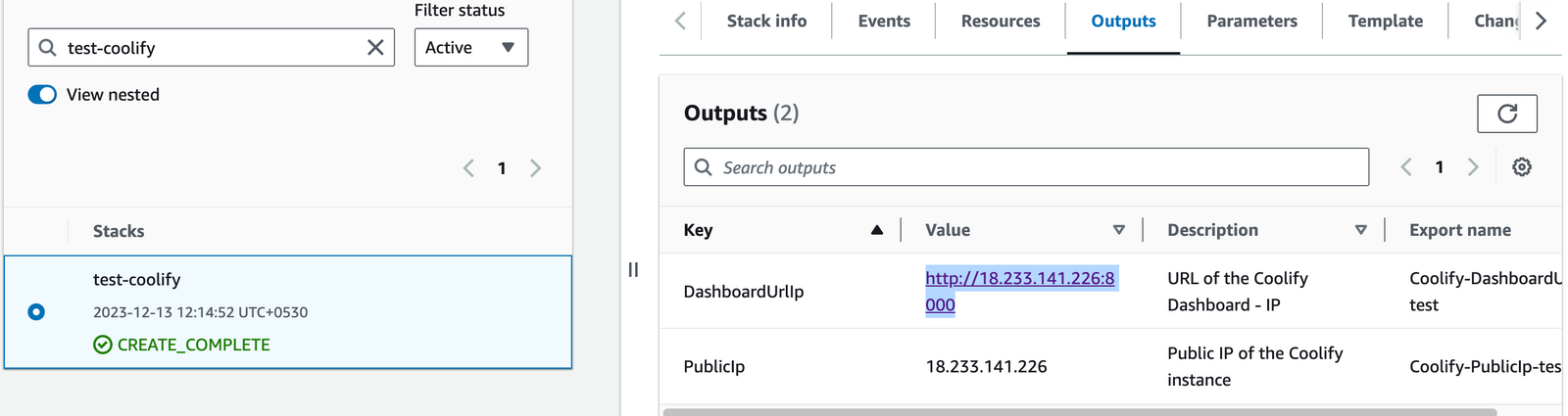Click the PublicIp key cell

(x=714, y=366)
